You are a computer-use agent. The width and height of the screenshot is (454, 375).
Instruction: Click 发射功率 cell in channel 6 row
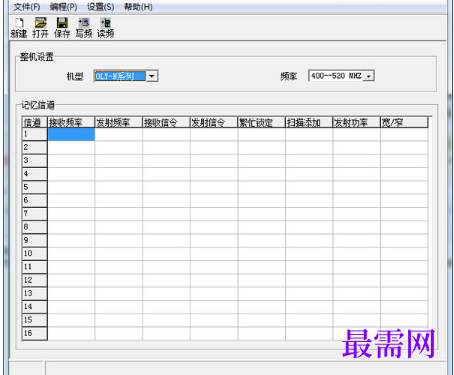tap(356, 201)
